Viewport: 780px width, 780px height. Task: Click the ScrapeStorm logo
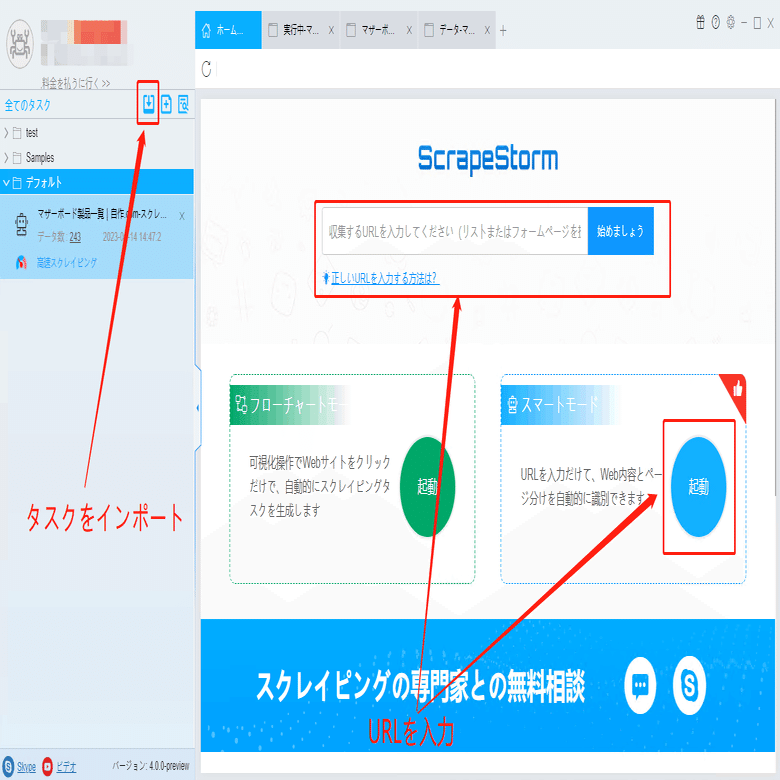pyautogui.click(x=488, y=159)
